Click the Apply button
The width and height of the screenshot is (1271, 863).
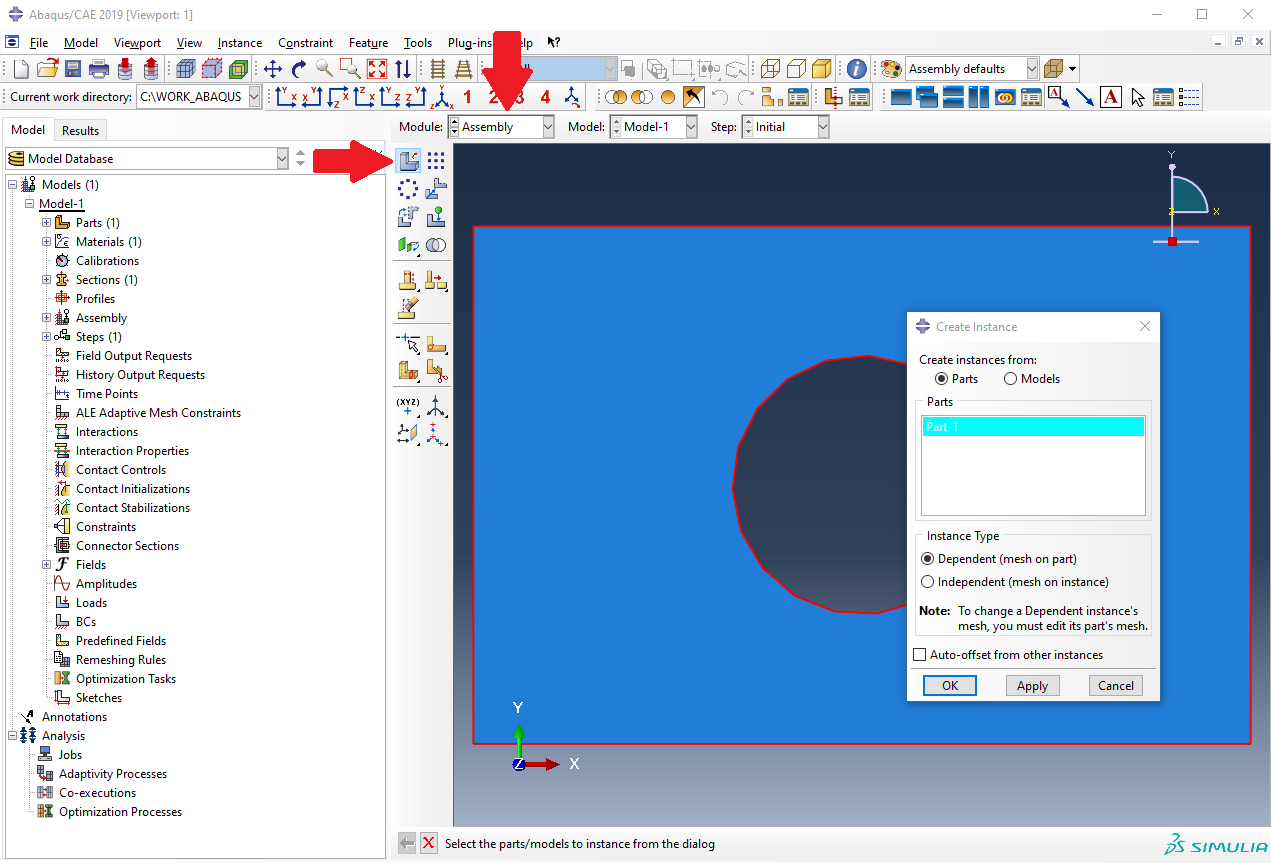[x=1032, y=685]
